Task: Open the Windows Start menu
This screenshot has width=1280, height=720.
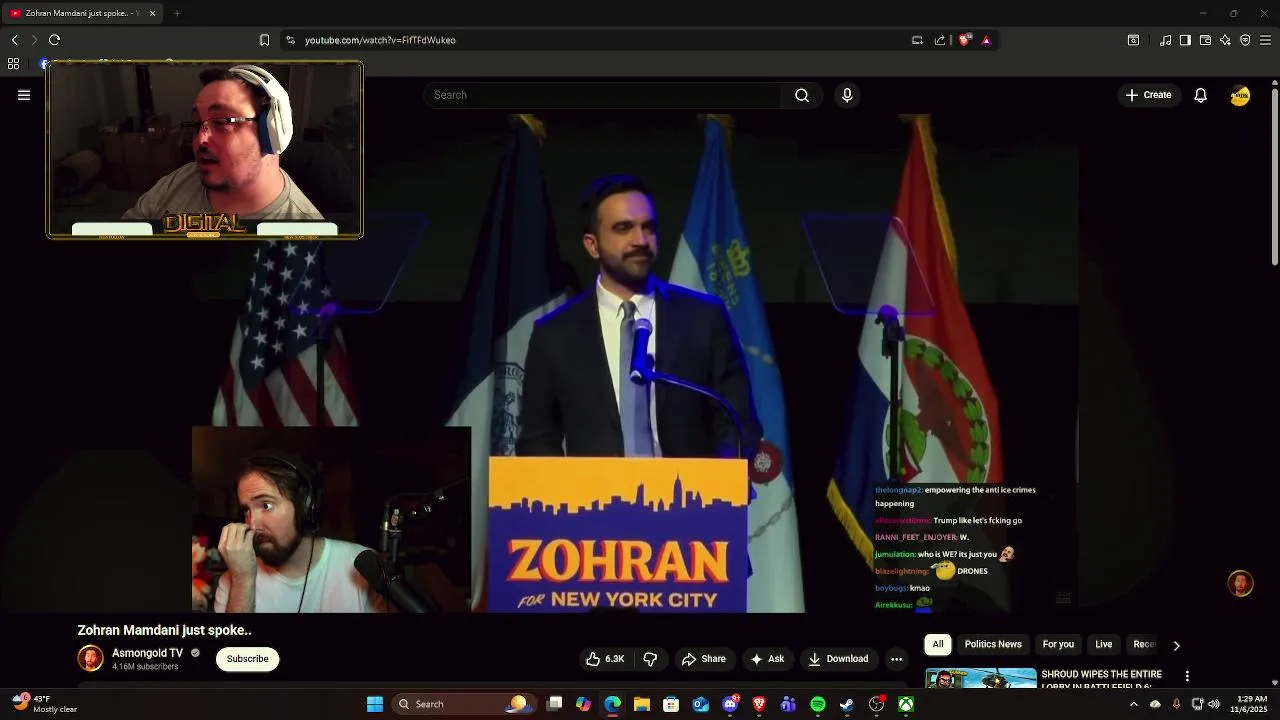Action: pyautogui.click(x=375, y=704)
